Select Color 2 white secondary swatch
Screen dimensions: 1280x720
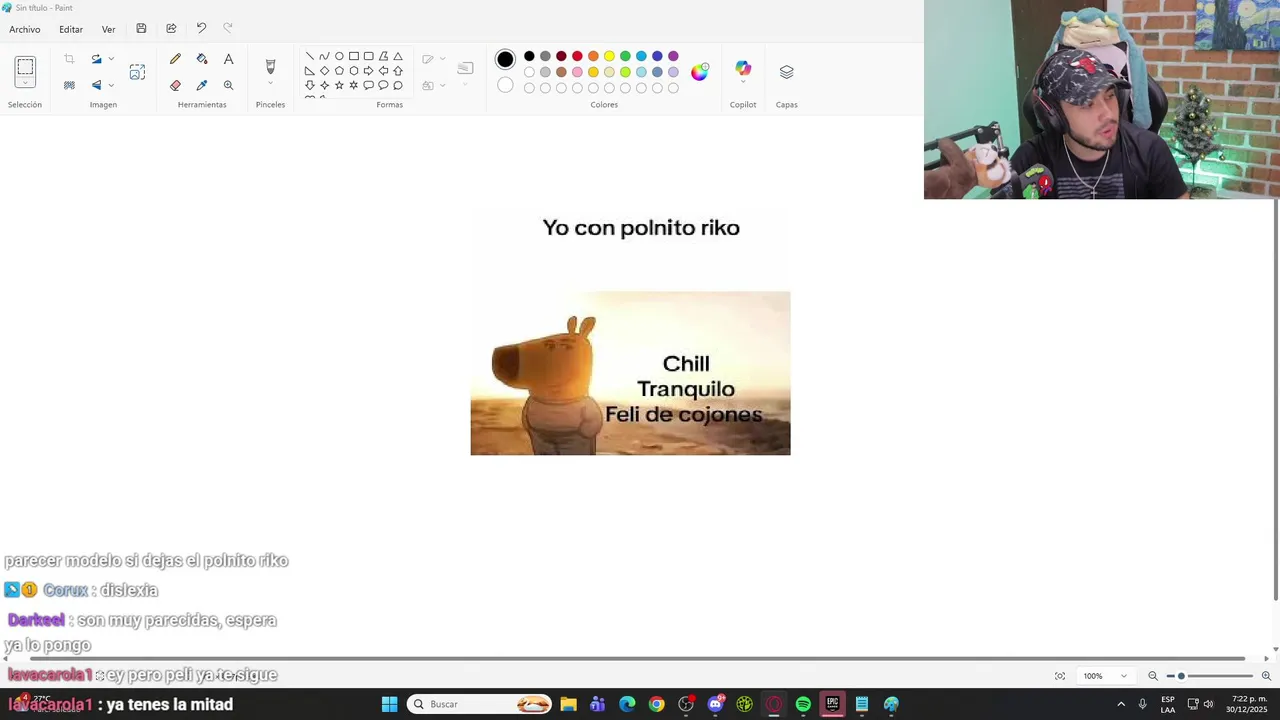point(505,85)
